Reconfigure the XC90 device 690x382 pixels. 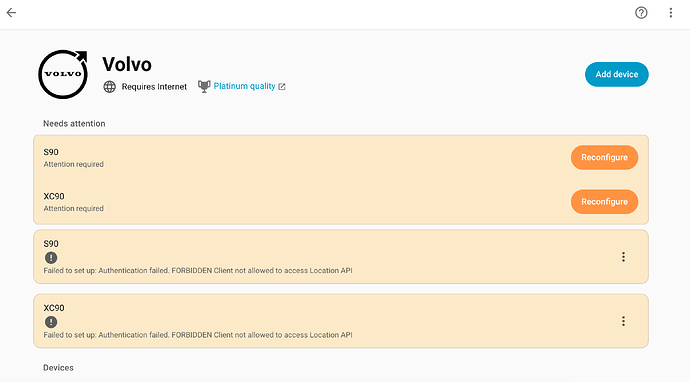pyautogui.click(x=604, y=202)
